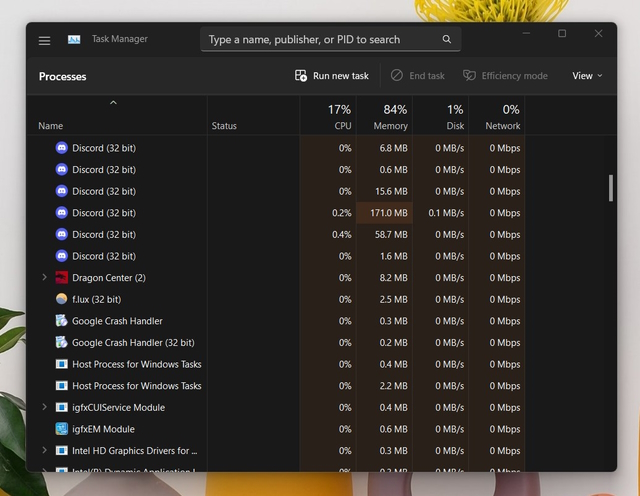Select Discord icon in 6.8 MB row
The width and height of the screenshot is (640, 496).
(x=62, y=148)
